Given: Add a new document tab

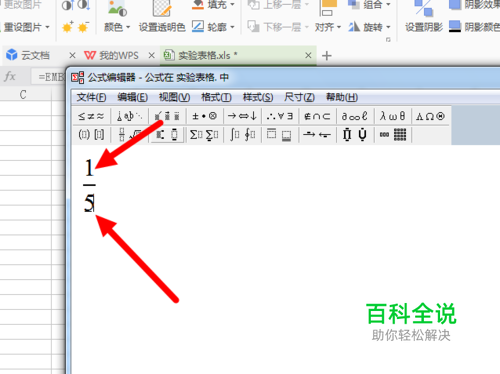Looking at the screenshot, I should point(327,56).
